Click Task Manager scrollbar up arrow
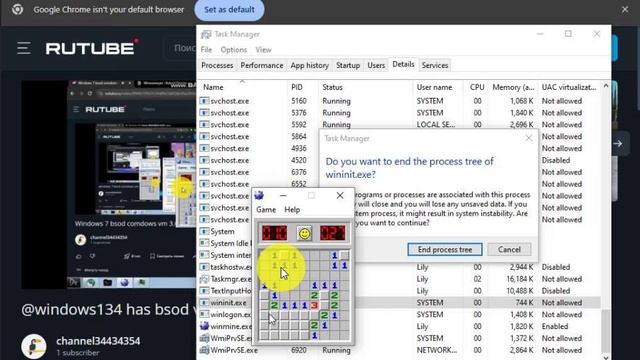Image resolution: width=640 pixels, height=360 pixels. pyautogui.click(x=606, y=86)
